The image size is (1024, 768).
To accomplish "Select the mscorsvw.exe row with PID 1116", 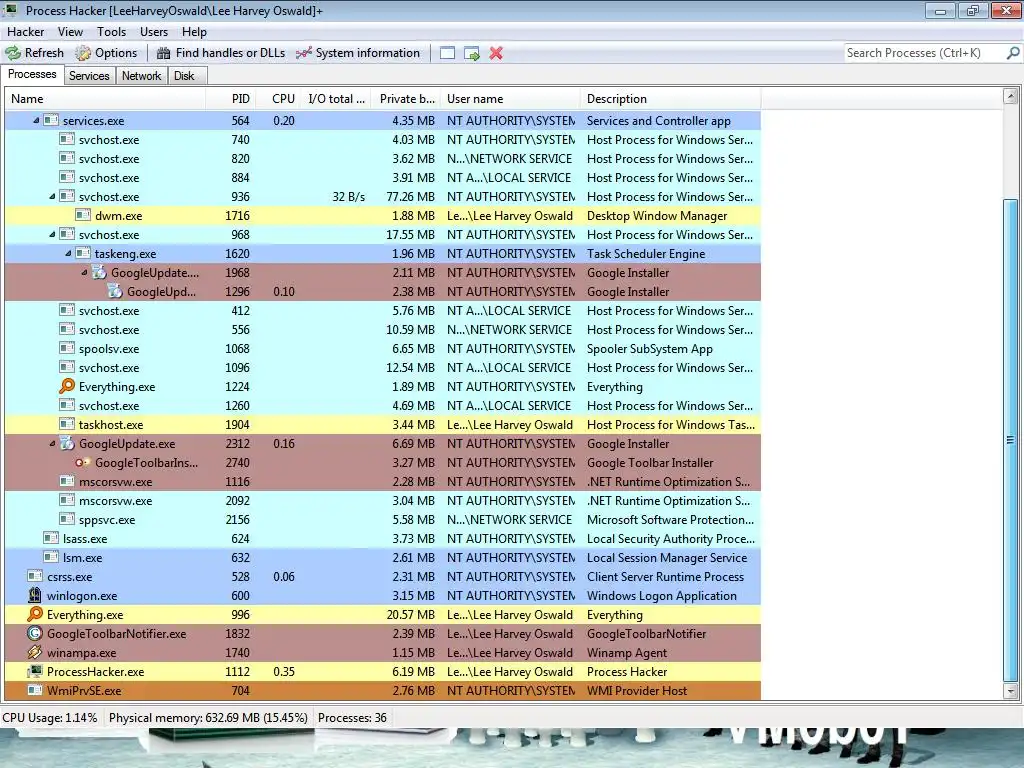I will [x=383, y=481].
